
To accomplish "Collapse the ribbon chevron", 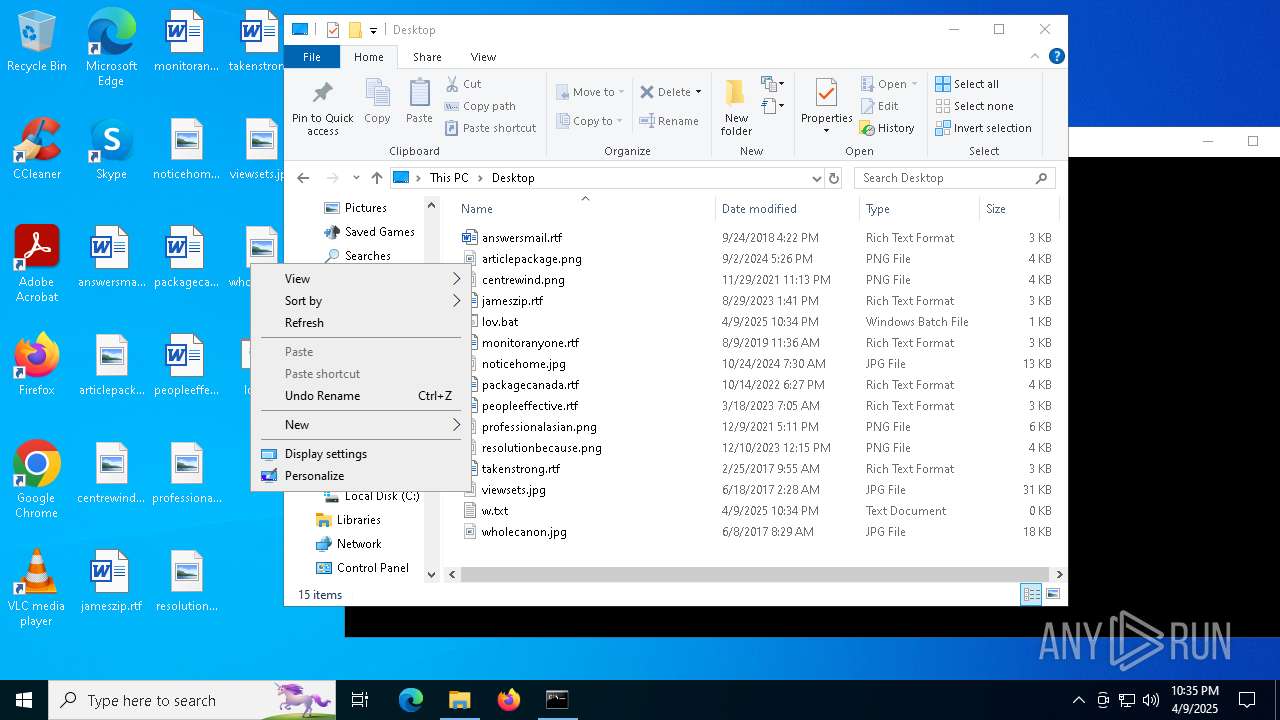I will tap(1035, 57).
